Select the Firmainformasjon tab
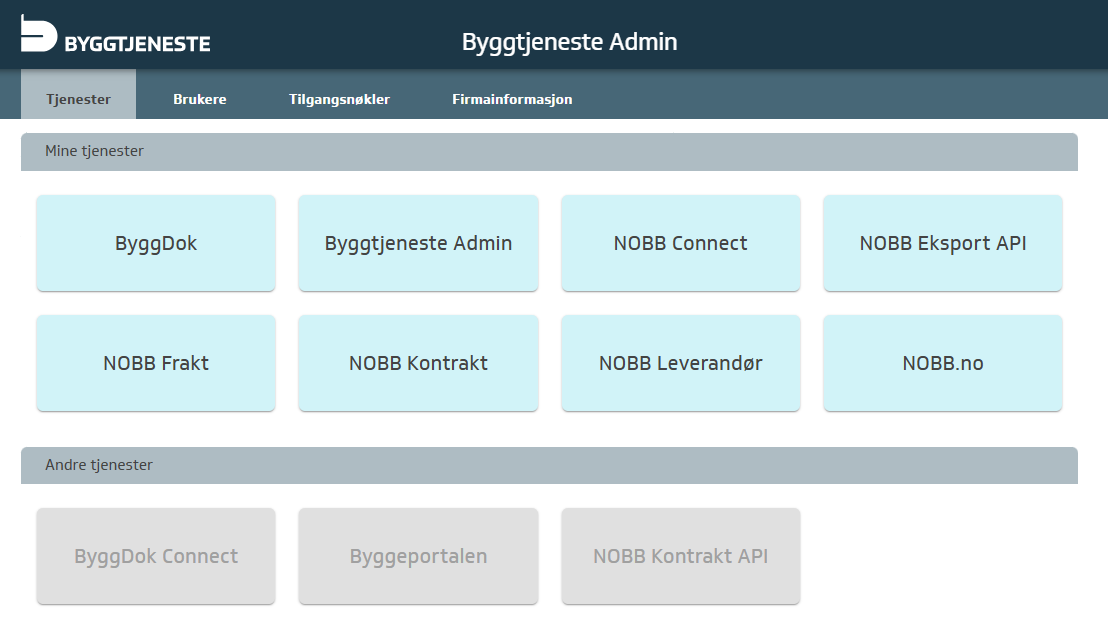Screen dimensions: 1108x644 pyautogui.click(x=512, y=99)
